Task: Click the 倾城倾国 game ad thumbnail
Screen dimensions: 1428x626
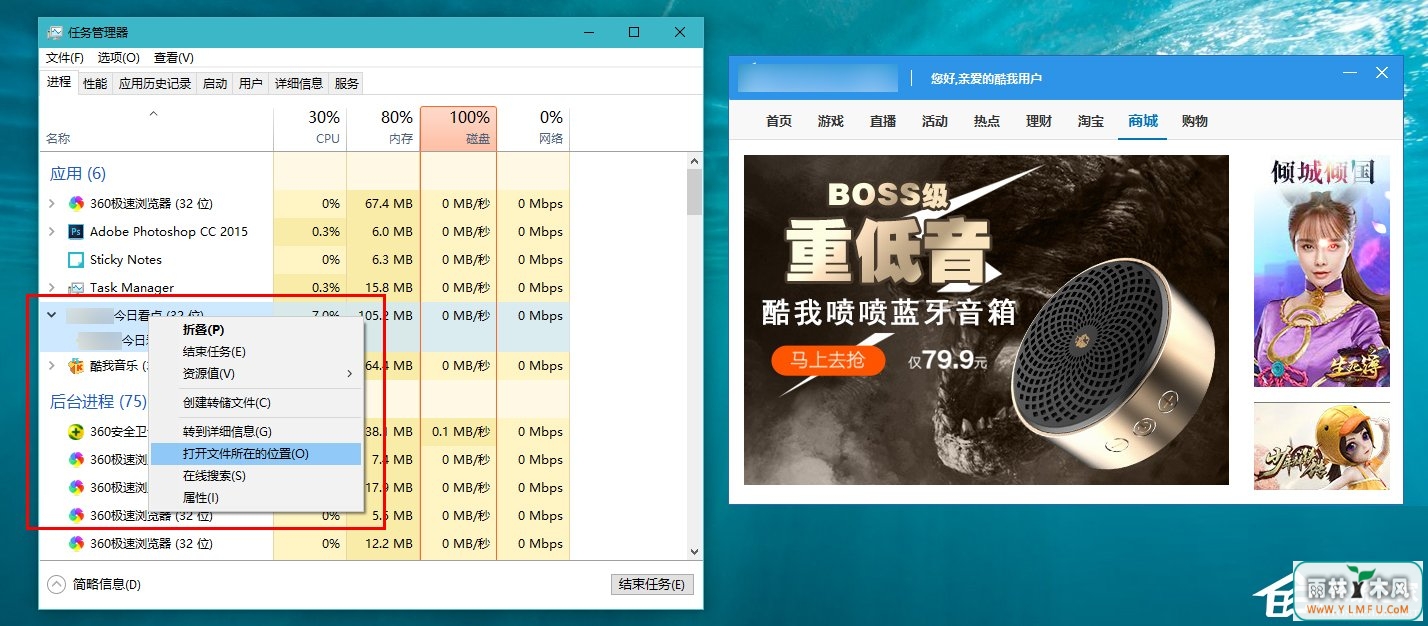Action: point(1322,271)
